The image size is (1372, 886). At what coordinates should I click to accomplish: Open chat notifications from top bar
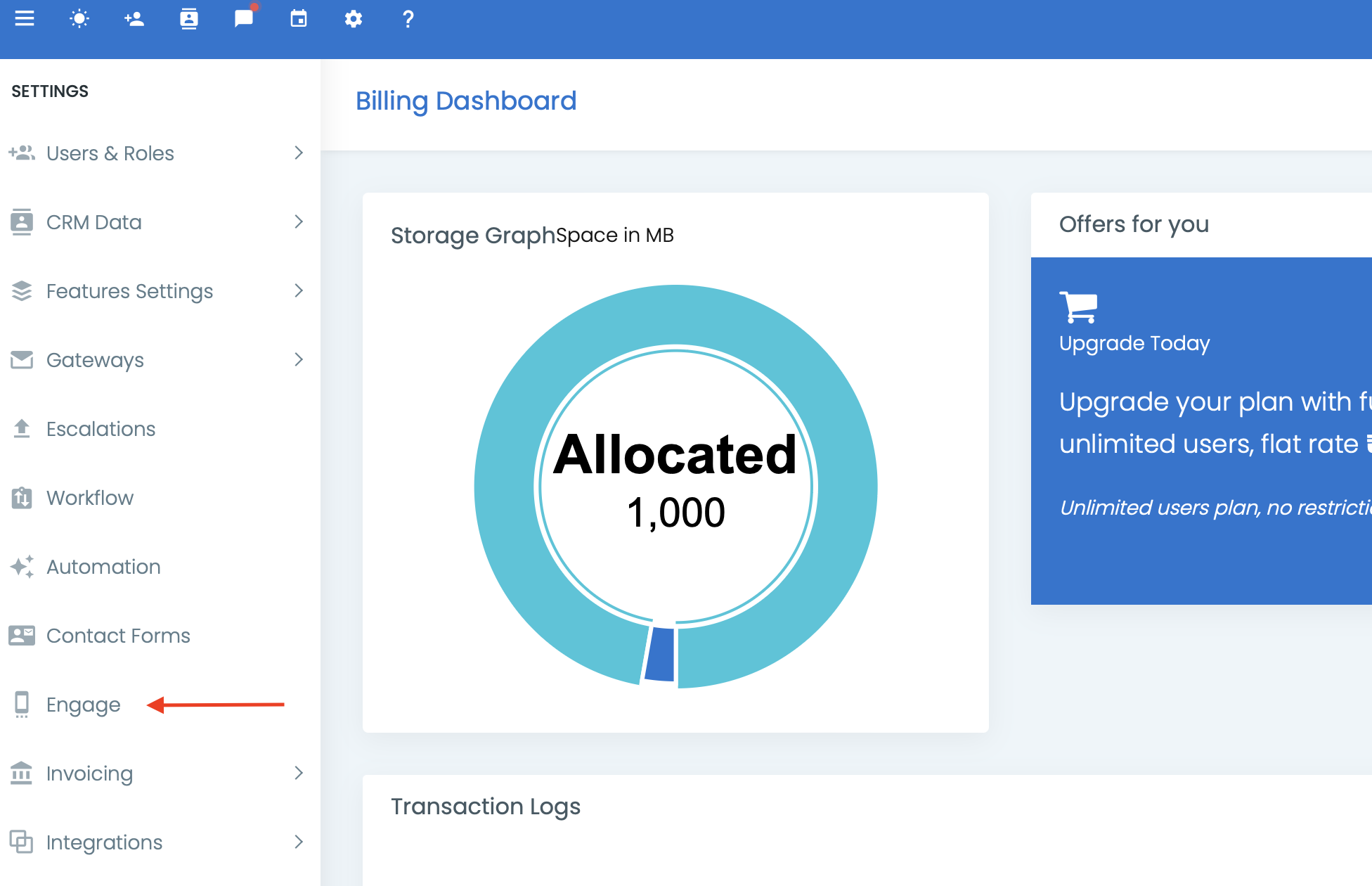[243, 19]
